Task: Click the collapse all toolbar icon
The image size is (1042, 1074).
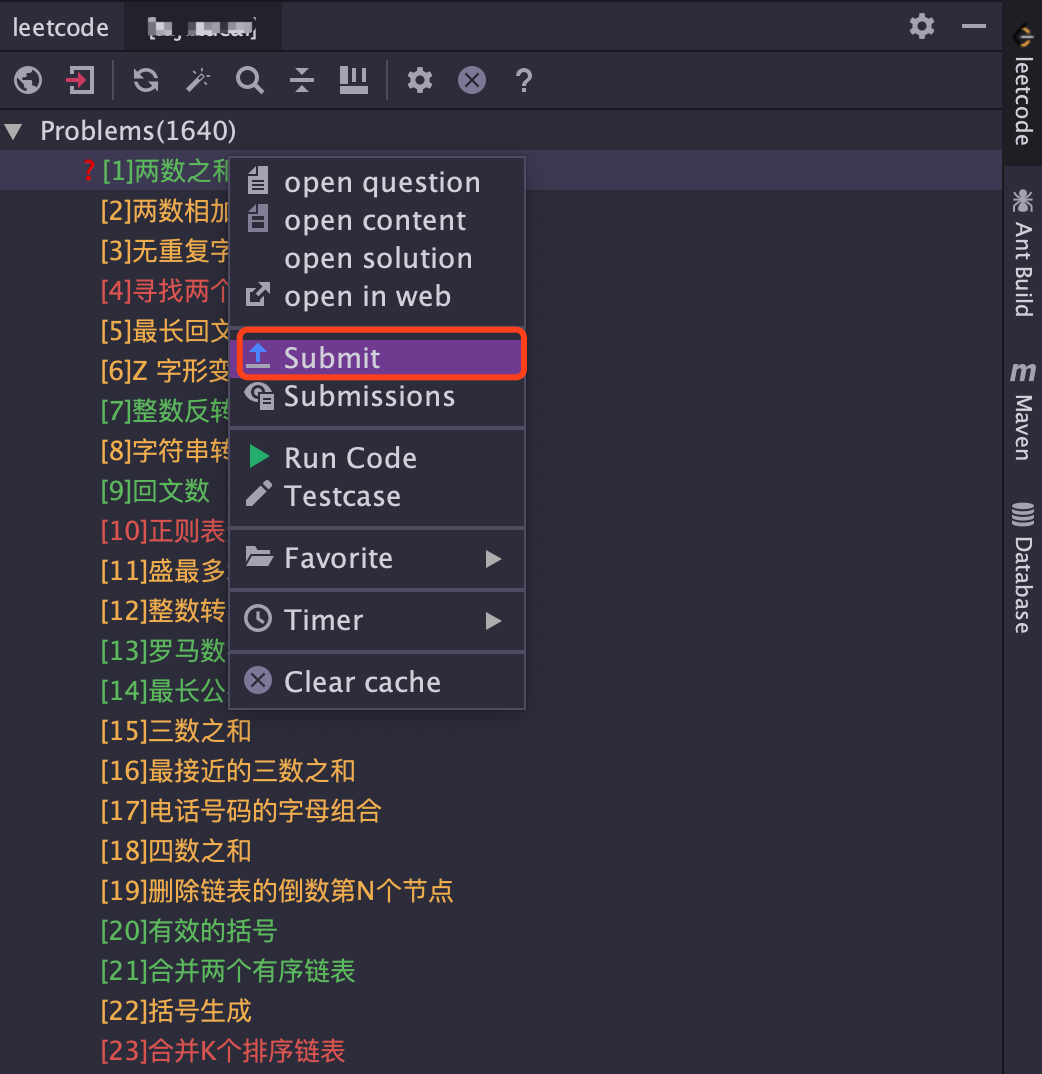Action: click(x=302, y=80)
